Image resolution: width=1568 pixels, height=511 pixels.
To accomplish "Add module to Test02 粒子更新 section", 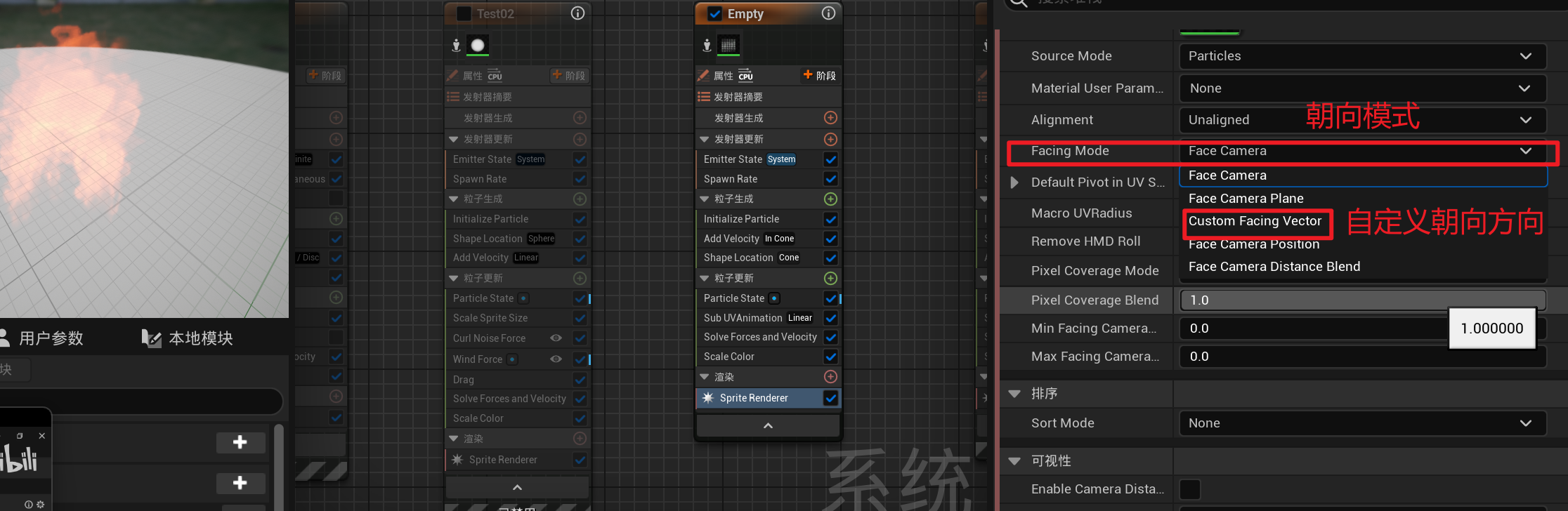I will coord(580,279).
